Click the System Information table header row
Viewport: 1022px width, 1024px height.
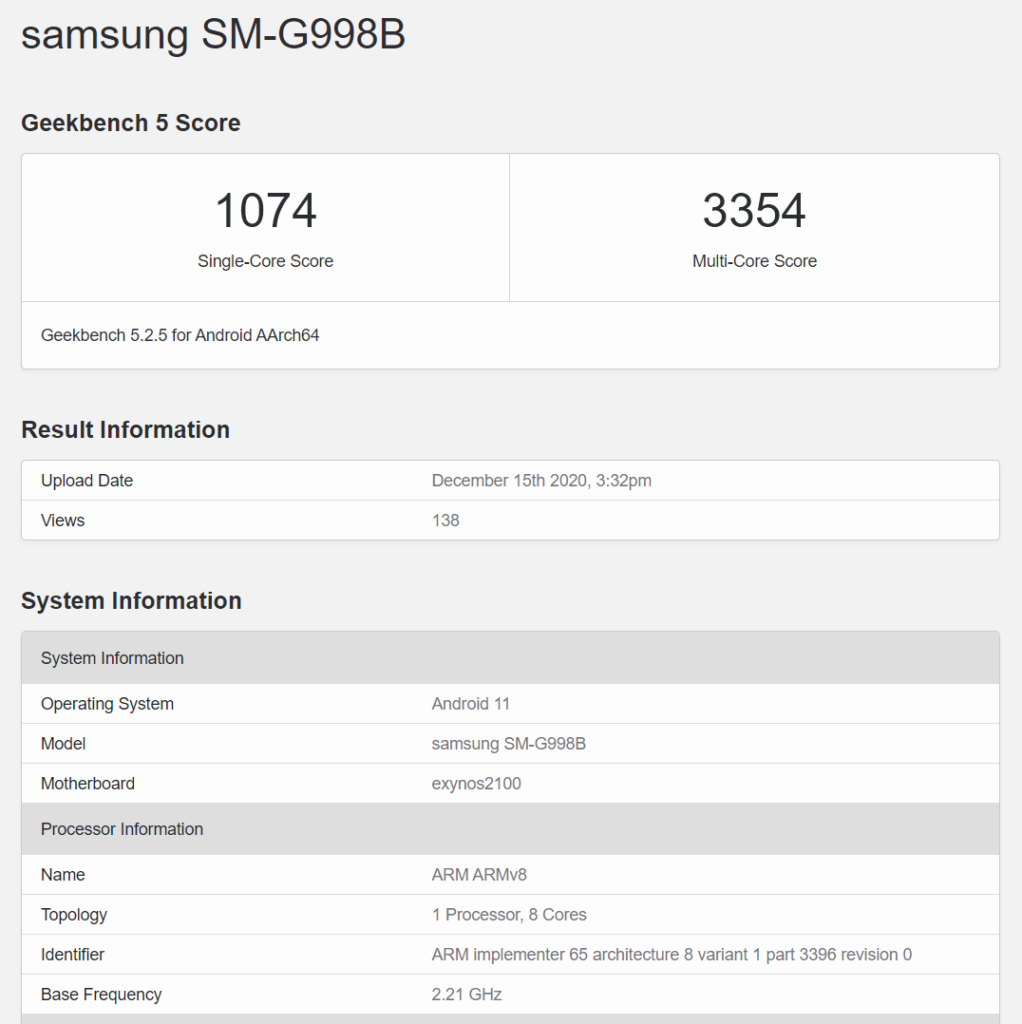(x=510, y=658)
